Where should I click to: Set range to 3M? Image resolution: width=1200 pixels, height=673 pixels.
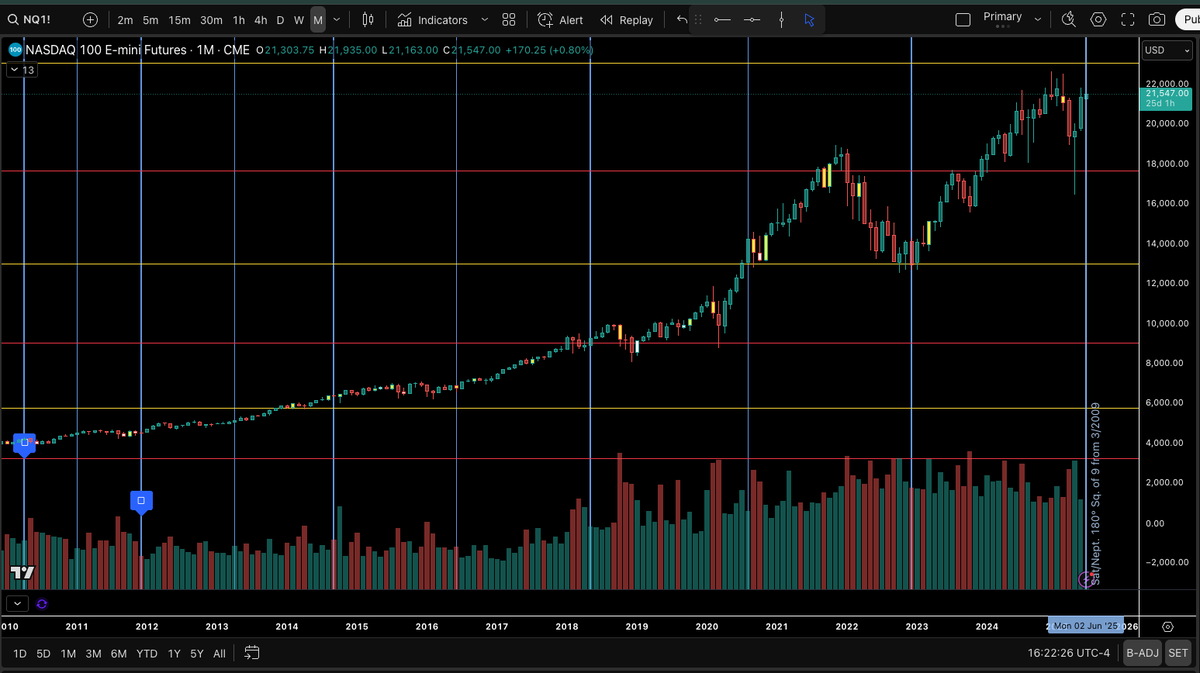[x=93, y=653]
